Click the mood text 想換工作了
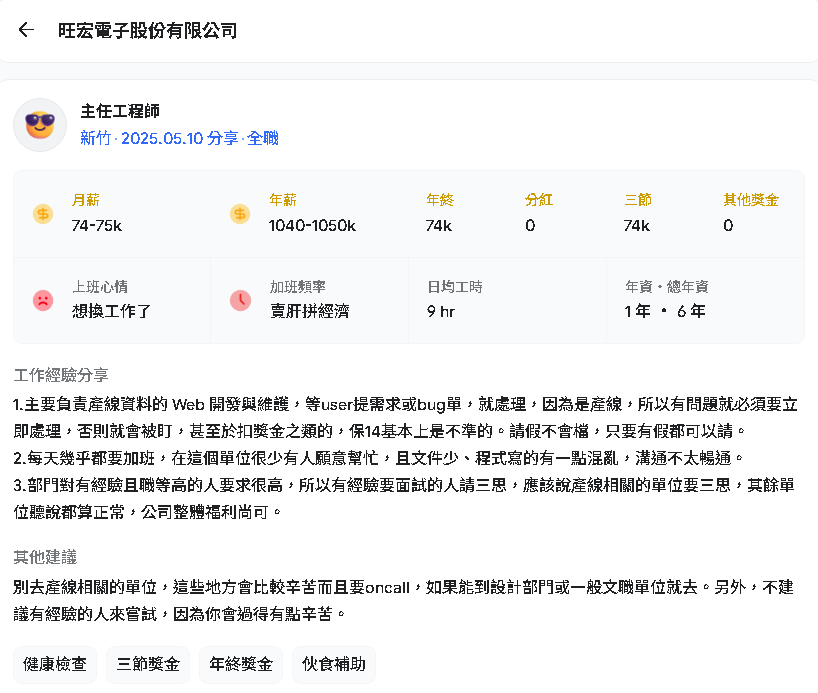818x693 pixels. tap(112, 312)
